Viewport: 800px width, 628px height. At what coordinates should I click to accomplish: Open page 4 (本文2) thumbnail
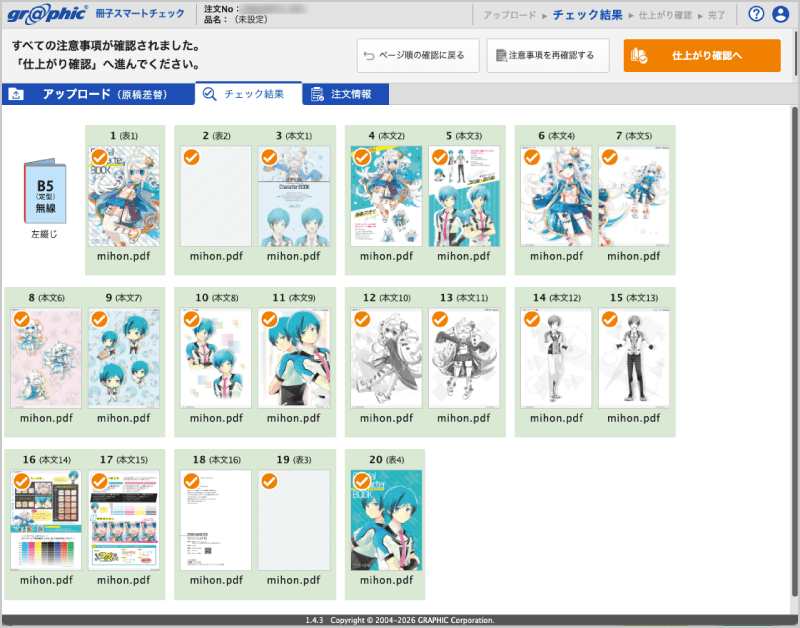click(x=386, y=196)
